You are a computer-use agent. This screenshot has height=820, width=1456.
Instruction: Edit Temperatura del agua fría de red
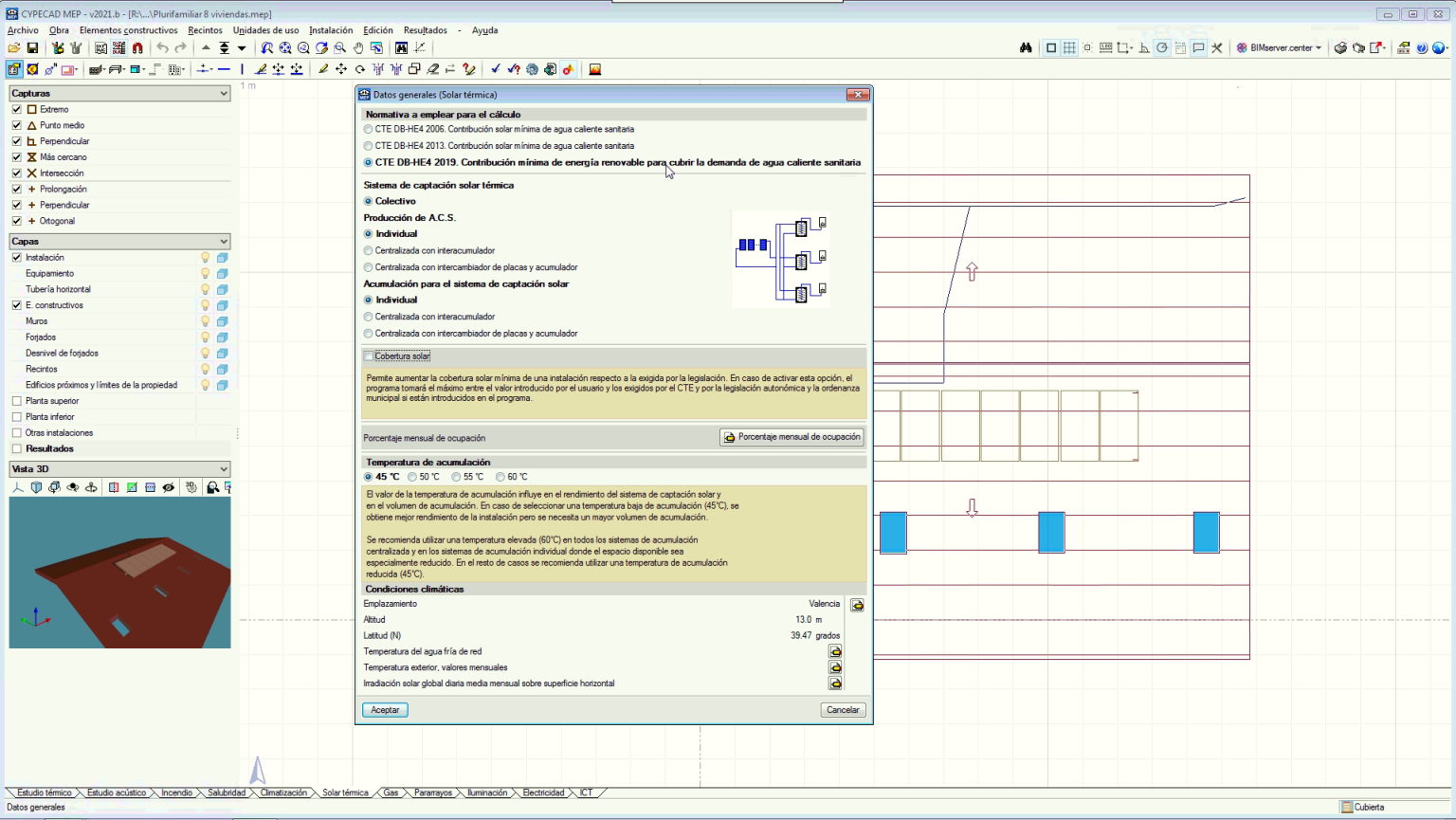[x=835, y=651]
